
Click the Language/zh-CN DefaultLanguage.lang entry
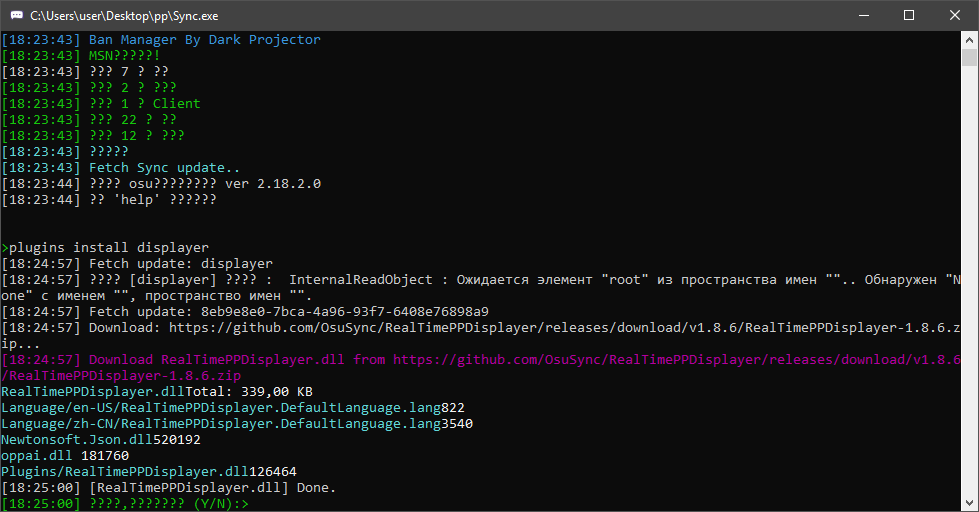click(237, 424)
